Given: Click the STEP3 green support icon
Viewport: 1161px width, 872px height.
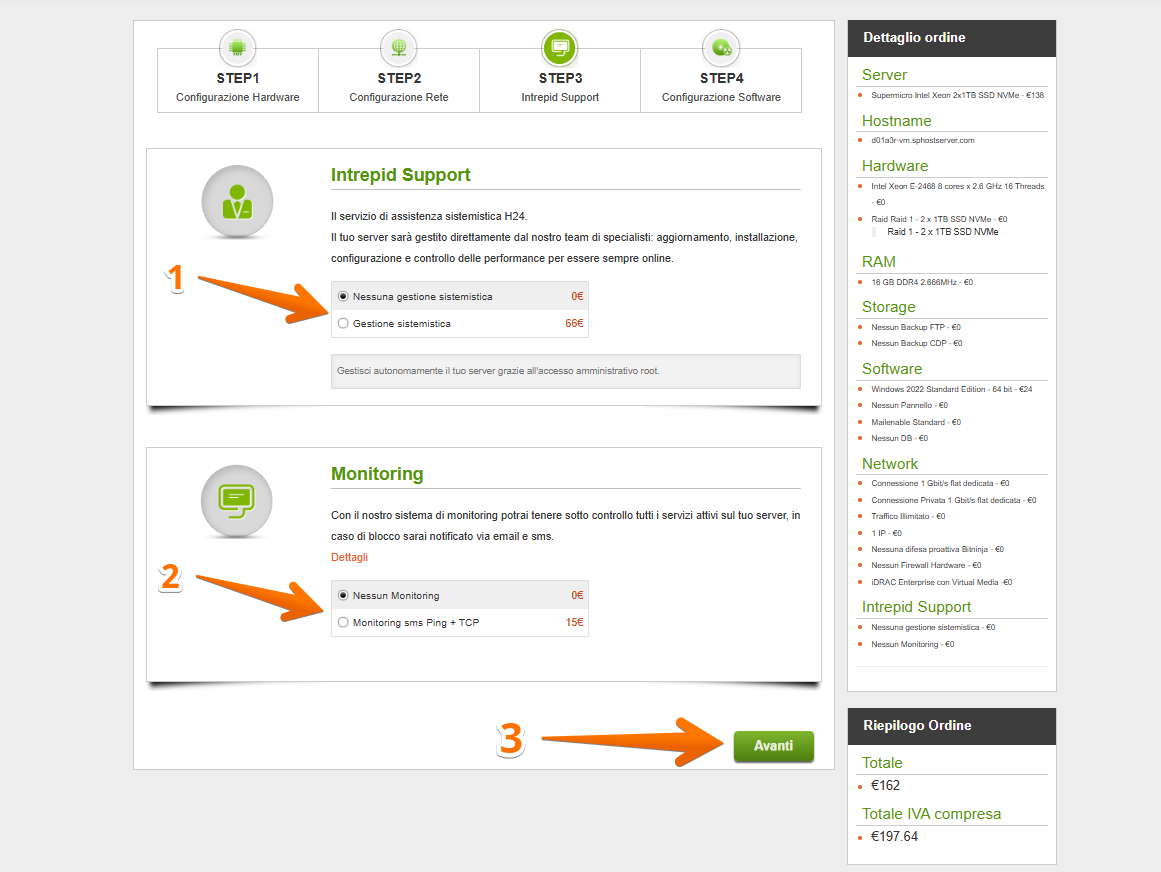Looking at the screenshot, I should pos(559,47).
